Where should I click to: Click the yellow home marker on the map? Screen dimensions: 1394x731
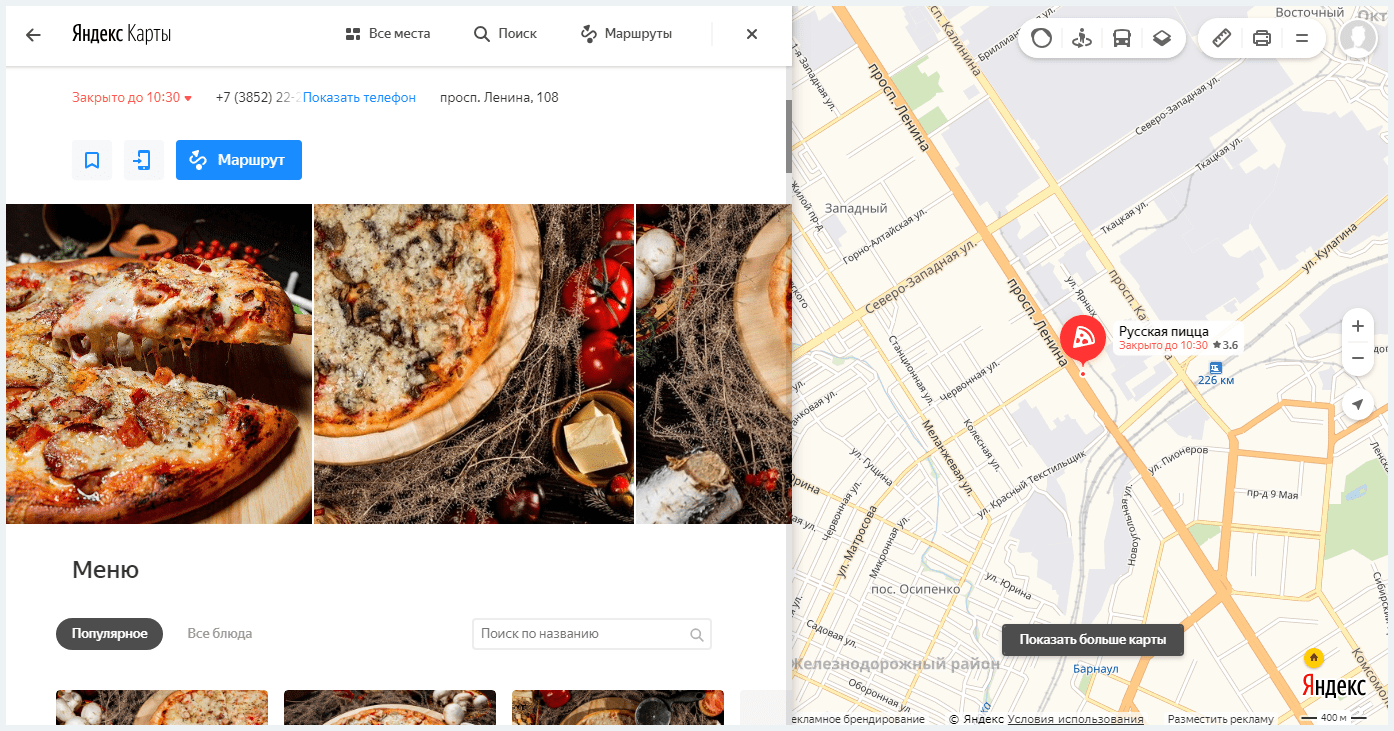1314,658
